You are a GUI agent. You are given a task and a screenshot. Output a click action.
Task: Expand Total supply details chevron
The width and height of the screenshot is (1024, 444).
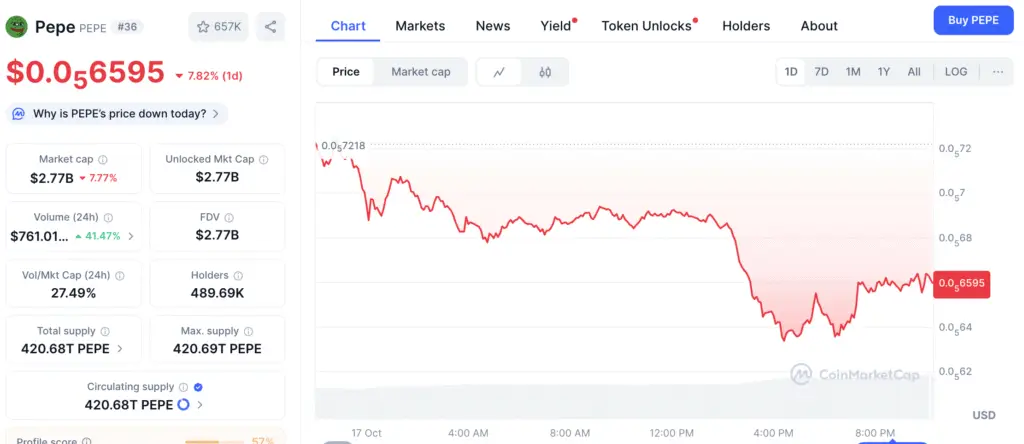121,349
